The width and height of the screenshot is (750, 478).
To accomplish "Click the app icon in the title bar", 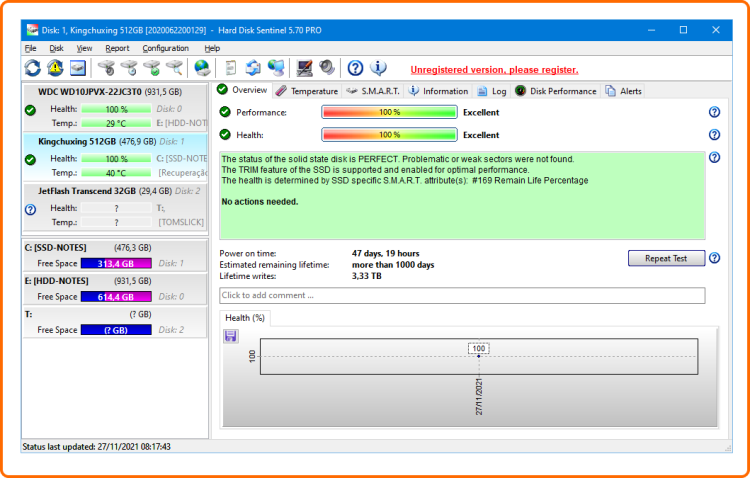I will 32,30.
